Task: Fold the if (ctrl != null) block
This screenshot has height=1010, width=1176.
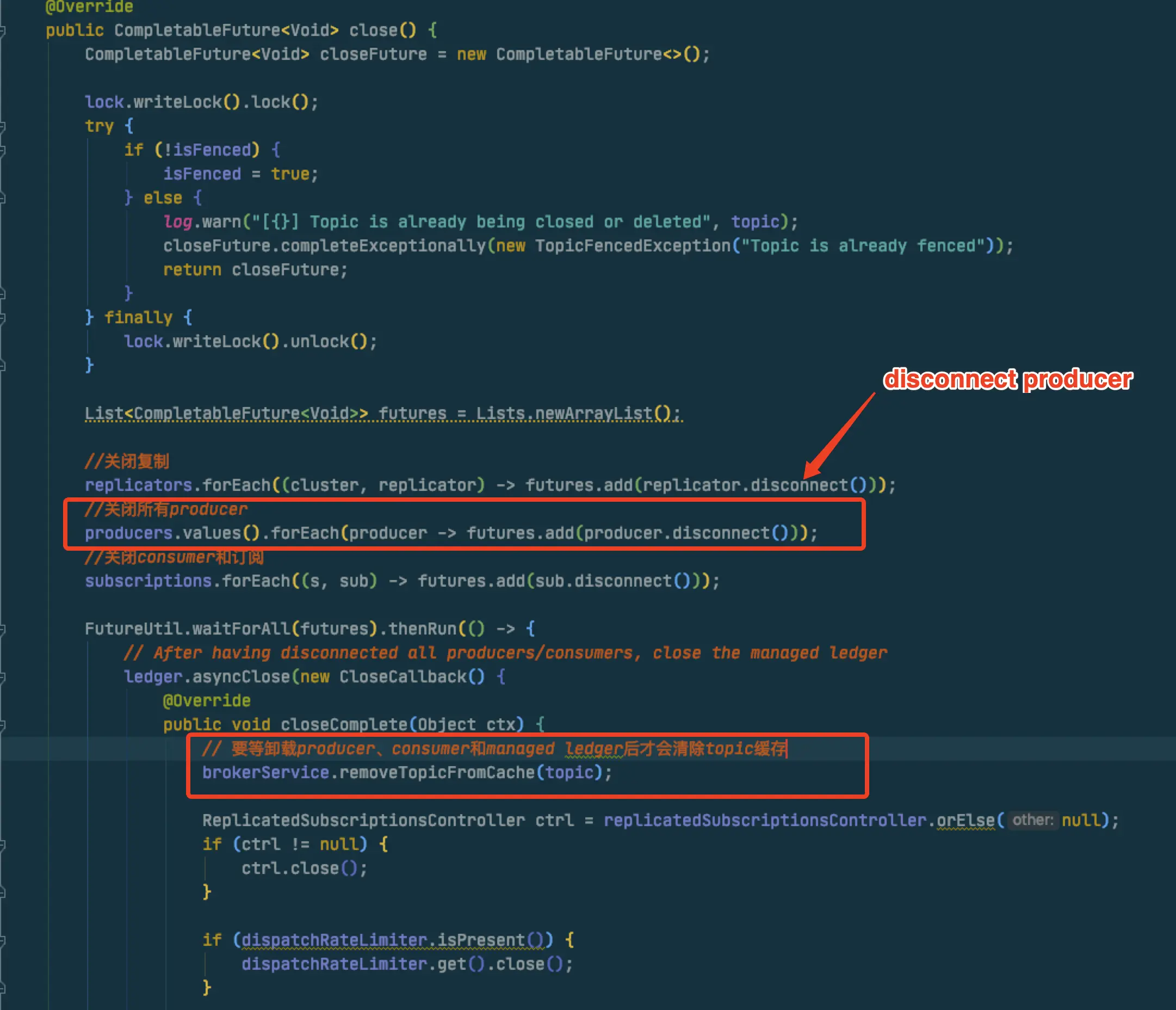Action: pos(2,845)
